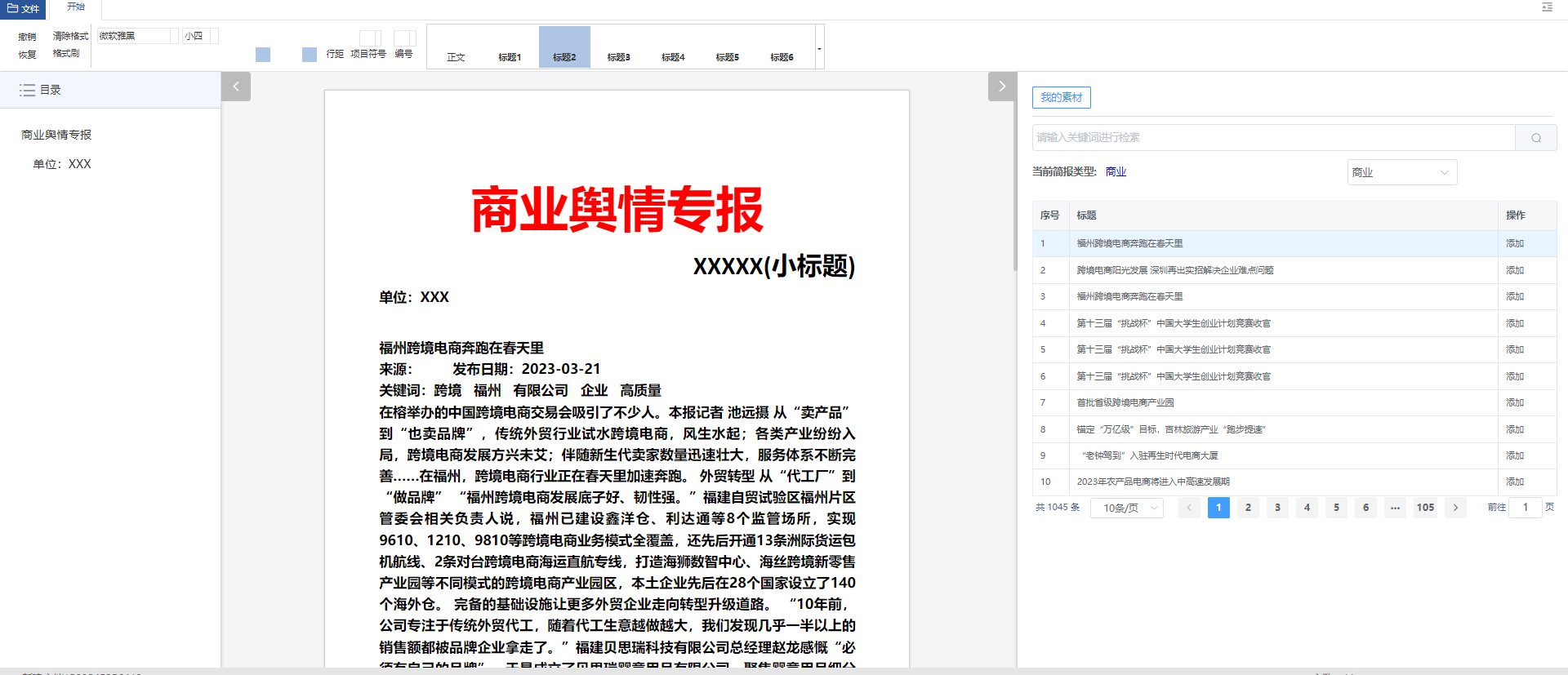Open the 行距 line spacing option
The height and width of the screenshot is (675, 1568).
(335, 54)
